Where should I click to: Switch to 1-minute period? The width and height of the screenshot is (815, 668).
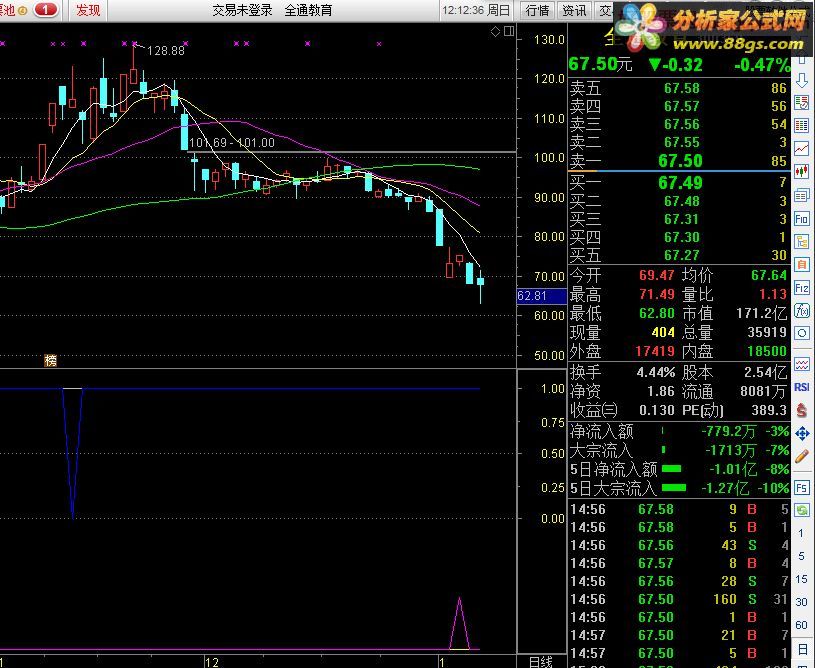point(801,533)
